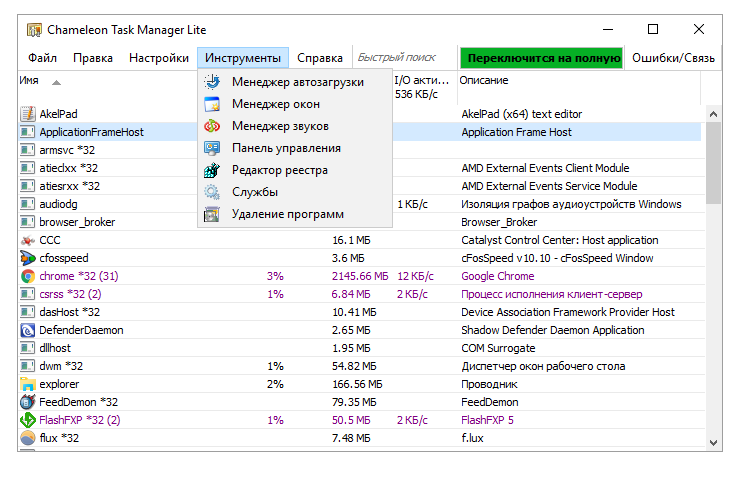This screenshot has height=480, width=746.
Task: Maximize the Chameleon Task Manager window
Action: [x=653, y=29]
